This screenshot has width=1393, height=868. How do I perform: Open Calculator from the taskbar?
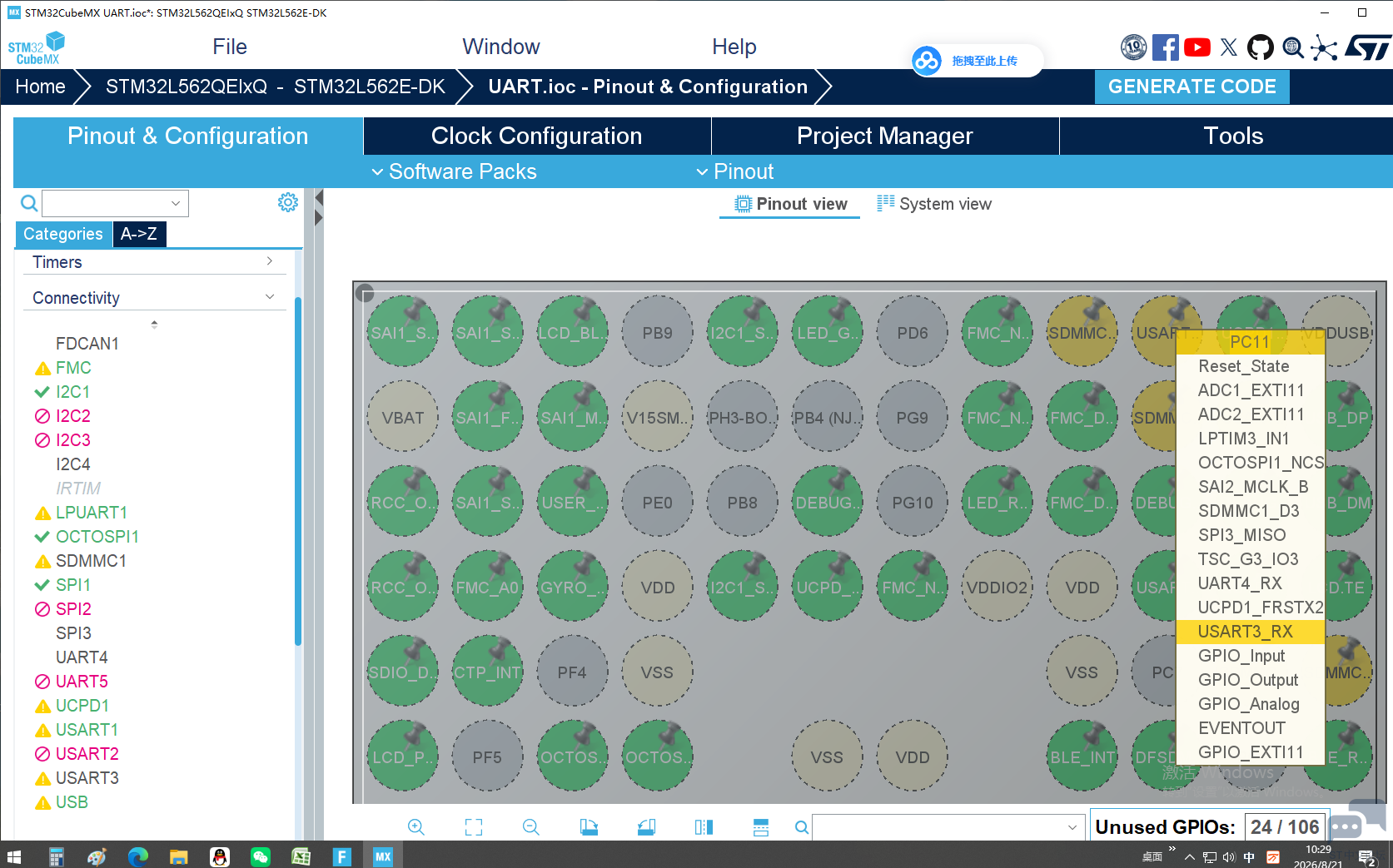(x=57, y=856)
